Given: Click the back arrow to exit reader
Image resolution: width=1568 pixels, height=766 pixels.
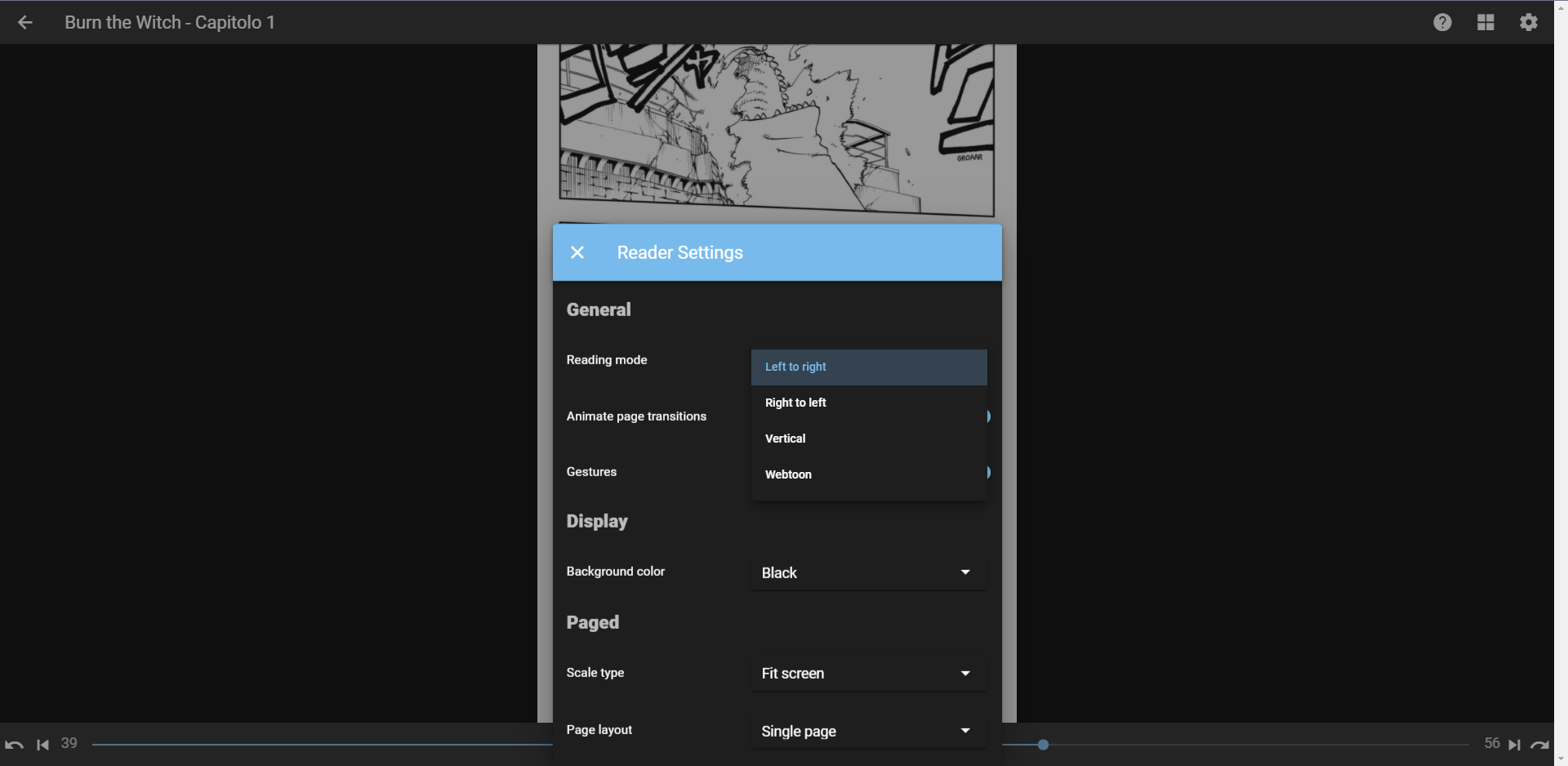Looking at the screenshot, I should [x=25, y=22].
